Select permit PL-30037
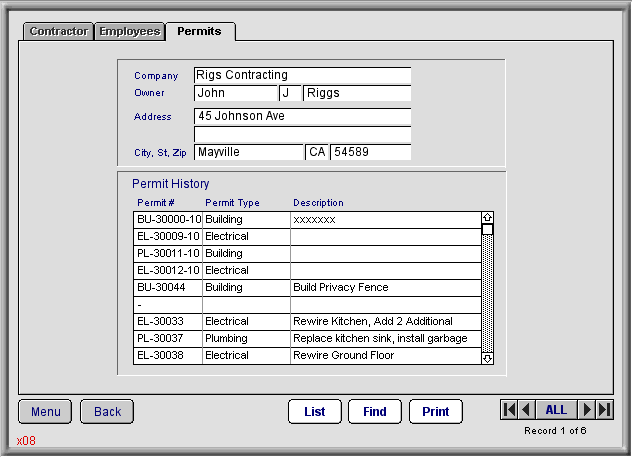The image size is (632, 457). tap(168, 339)
